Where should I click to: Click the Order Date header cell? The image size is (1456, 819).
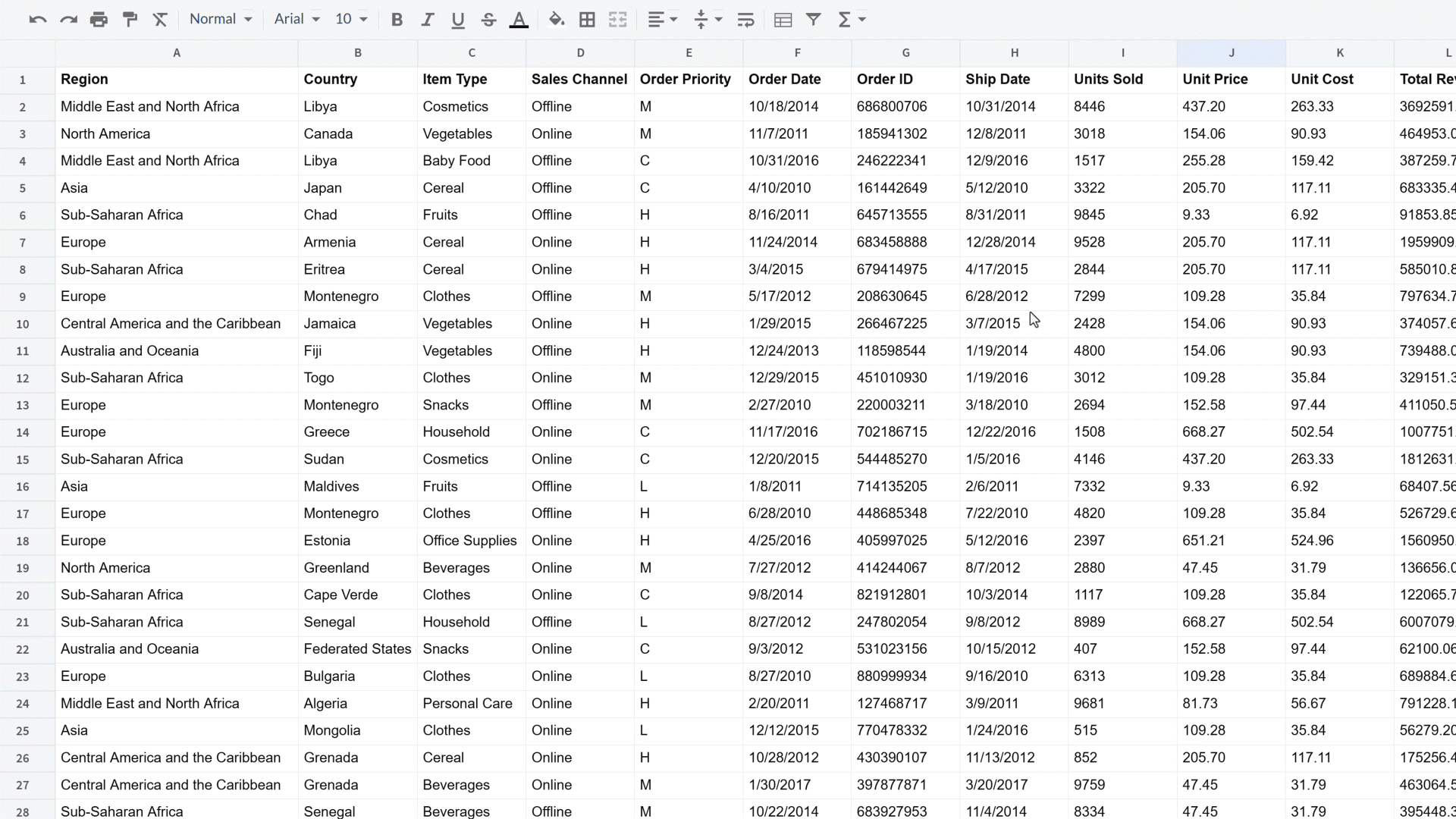point(797,80)
